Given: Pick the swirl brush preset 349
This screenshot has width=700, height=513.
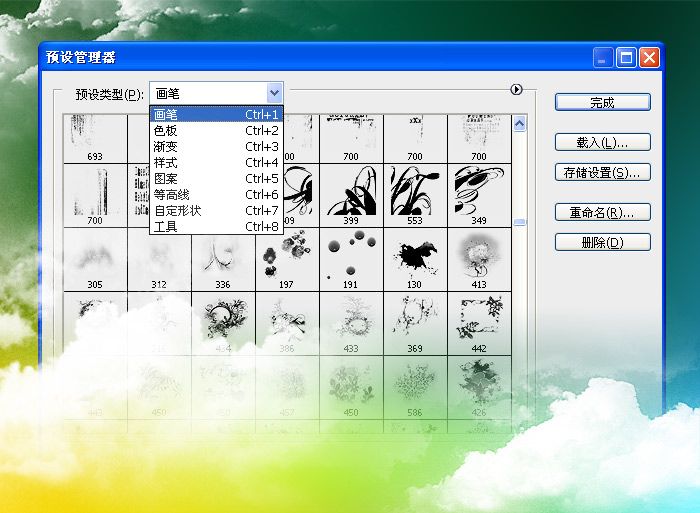Looking at the screenshot, I should (x=479, y=190).
